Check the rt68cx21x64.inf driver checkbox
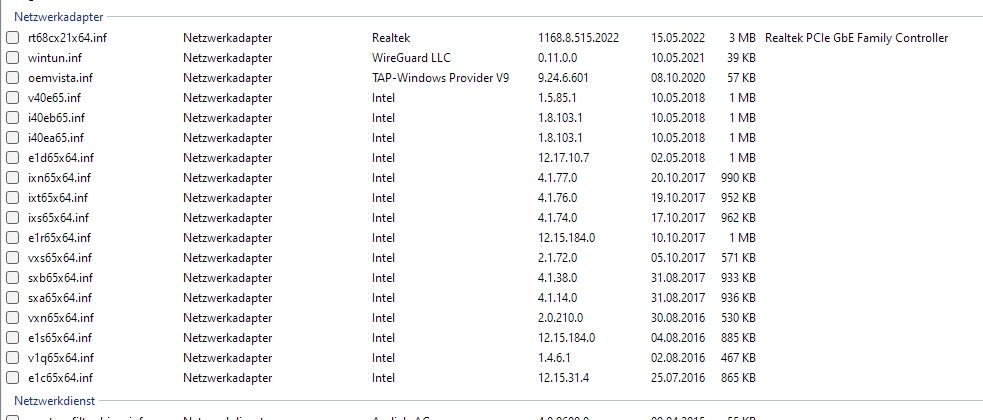983x420 pixels. pyautogui.click(x=13, y=38)
